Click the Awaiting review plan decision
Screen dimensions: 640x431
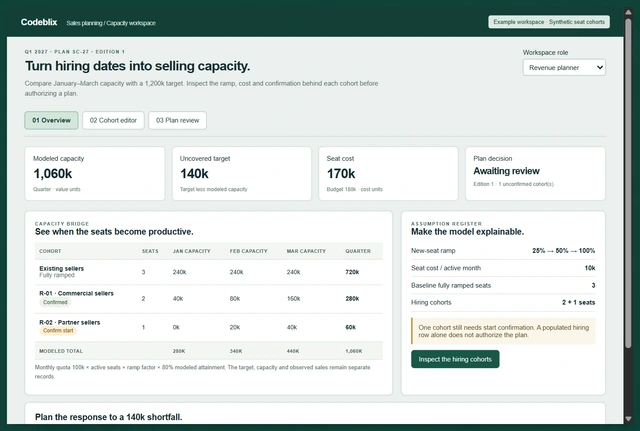(x=506, y=171)
